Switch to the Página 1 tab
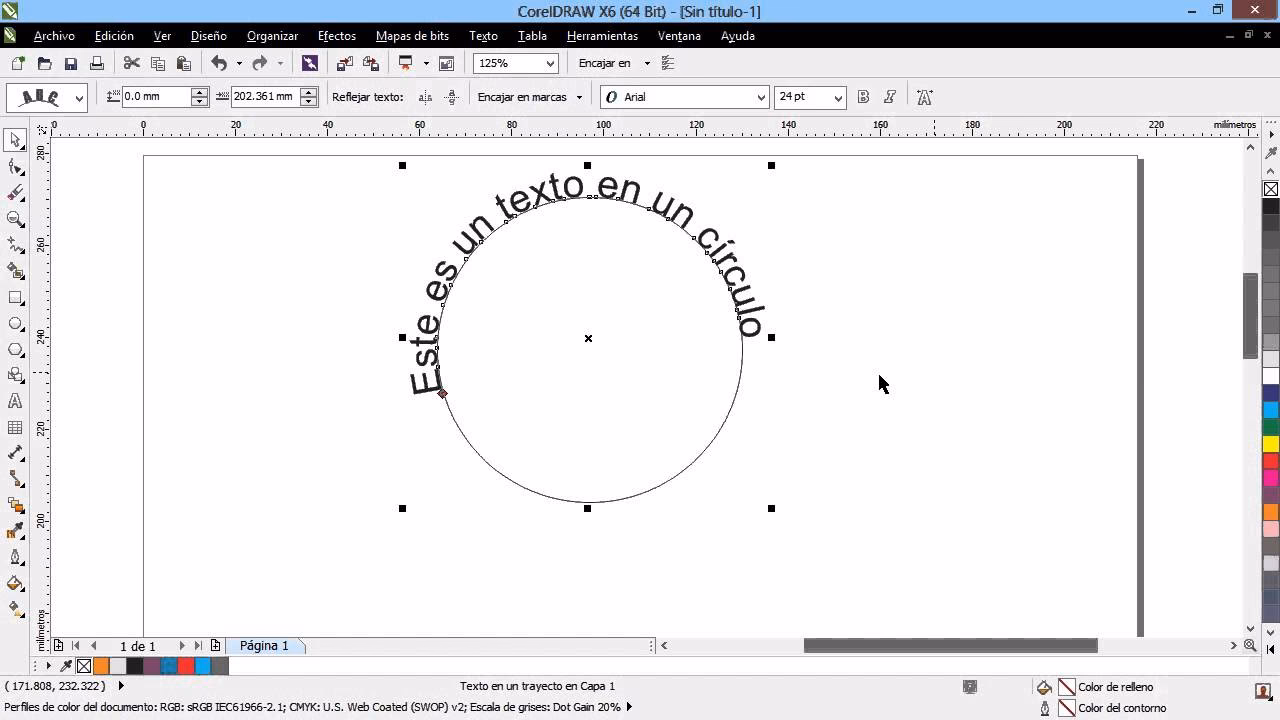The width and height of the screenshot is (1280, 720). click(x=264, y=645)
